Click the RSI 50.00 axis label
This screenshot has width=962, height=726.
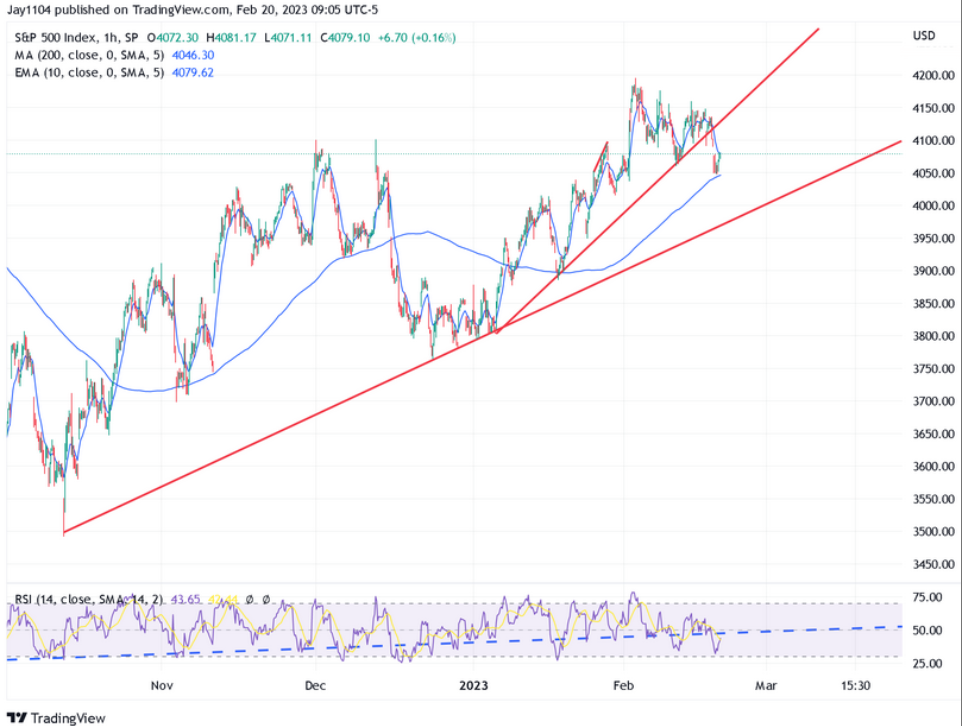point(927,630)
